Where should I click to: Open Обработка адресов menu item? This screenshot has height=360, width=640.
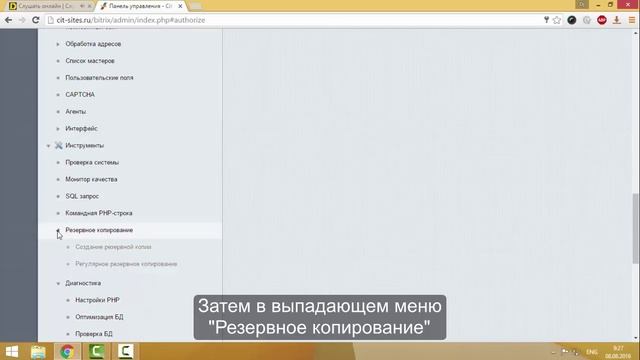(93, 44)
